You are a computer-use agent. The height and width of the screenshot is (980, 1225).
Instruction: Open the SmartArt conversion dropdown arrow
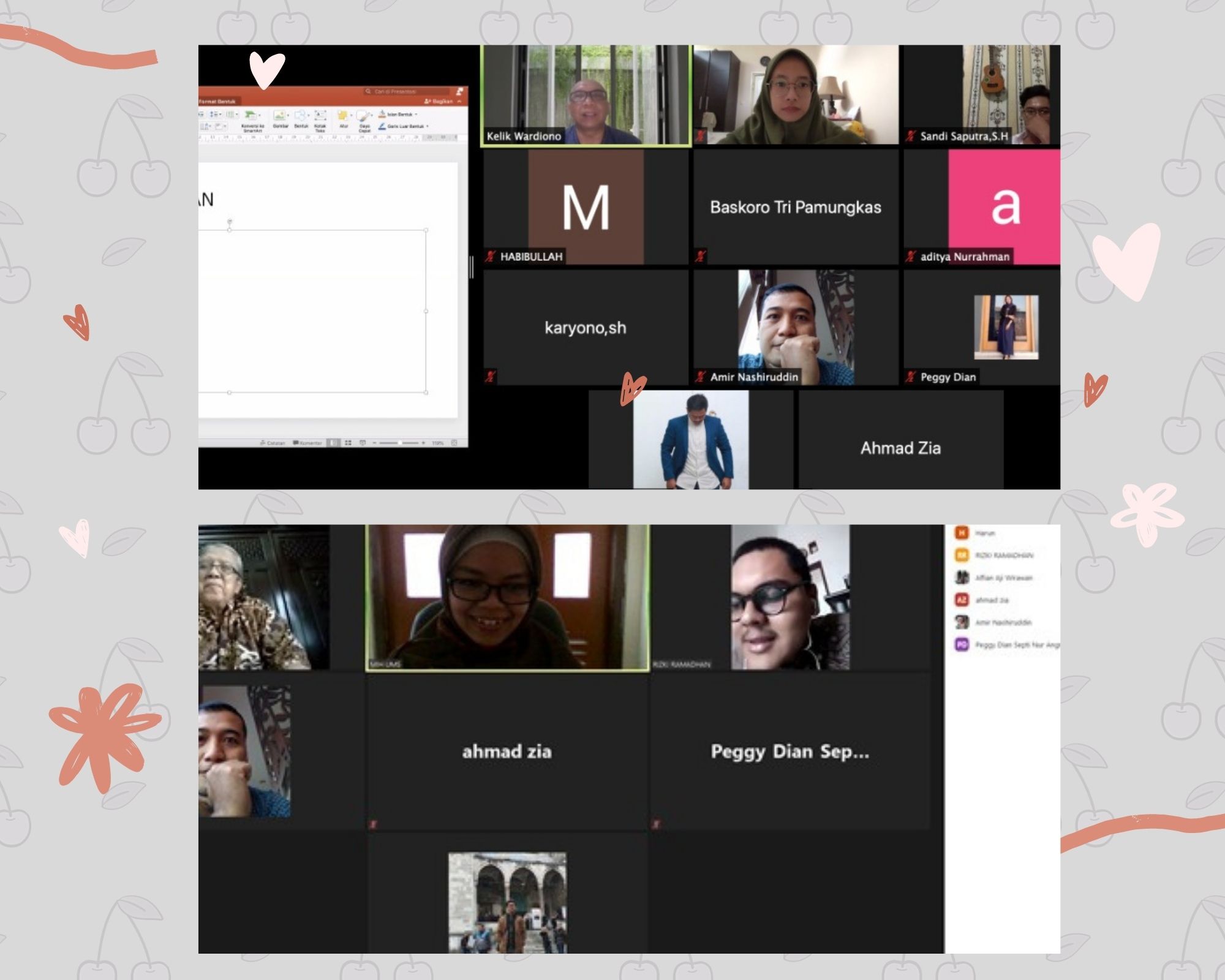259,115
